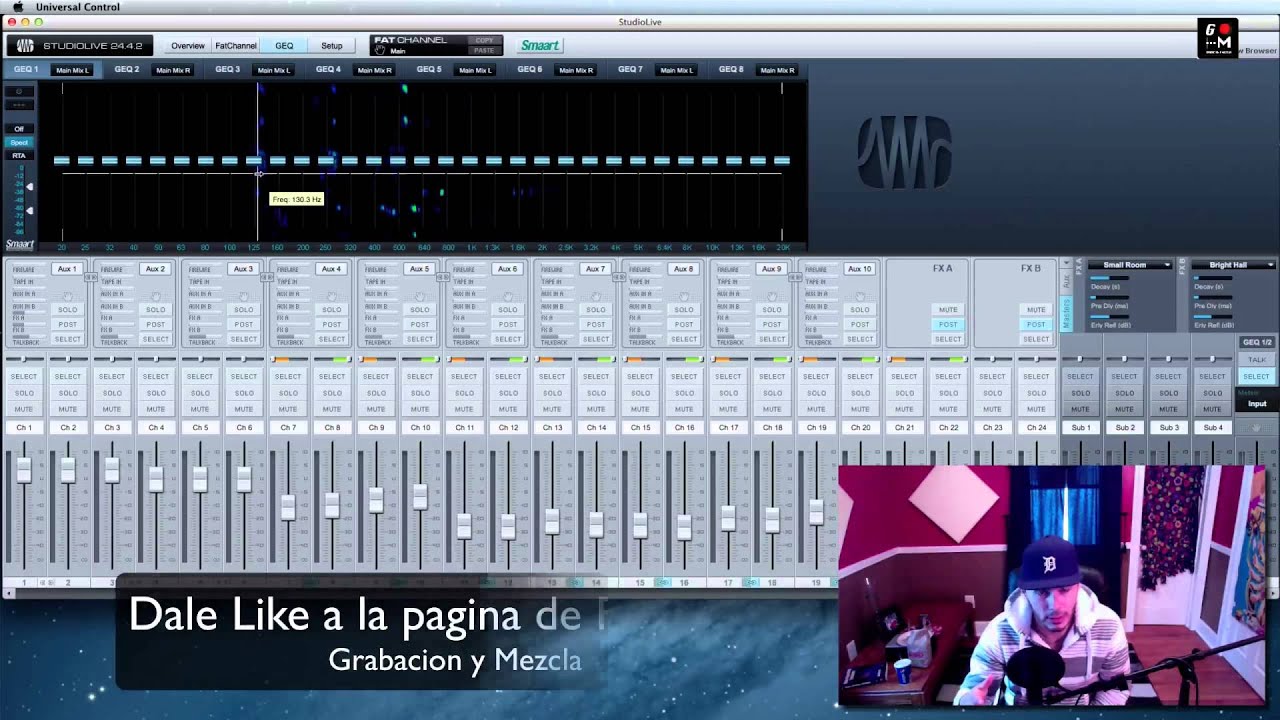Image resolution: width=1280 pixels, height=720 pixels.
Task: Click the hand icon below Input button
Action: [1256, 427]
